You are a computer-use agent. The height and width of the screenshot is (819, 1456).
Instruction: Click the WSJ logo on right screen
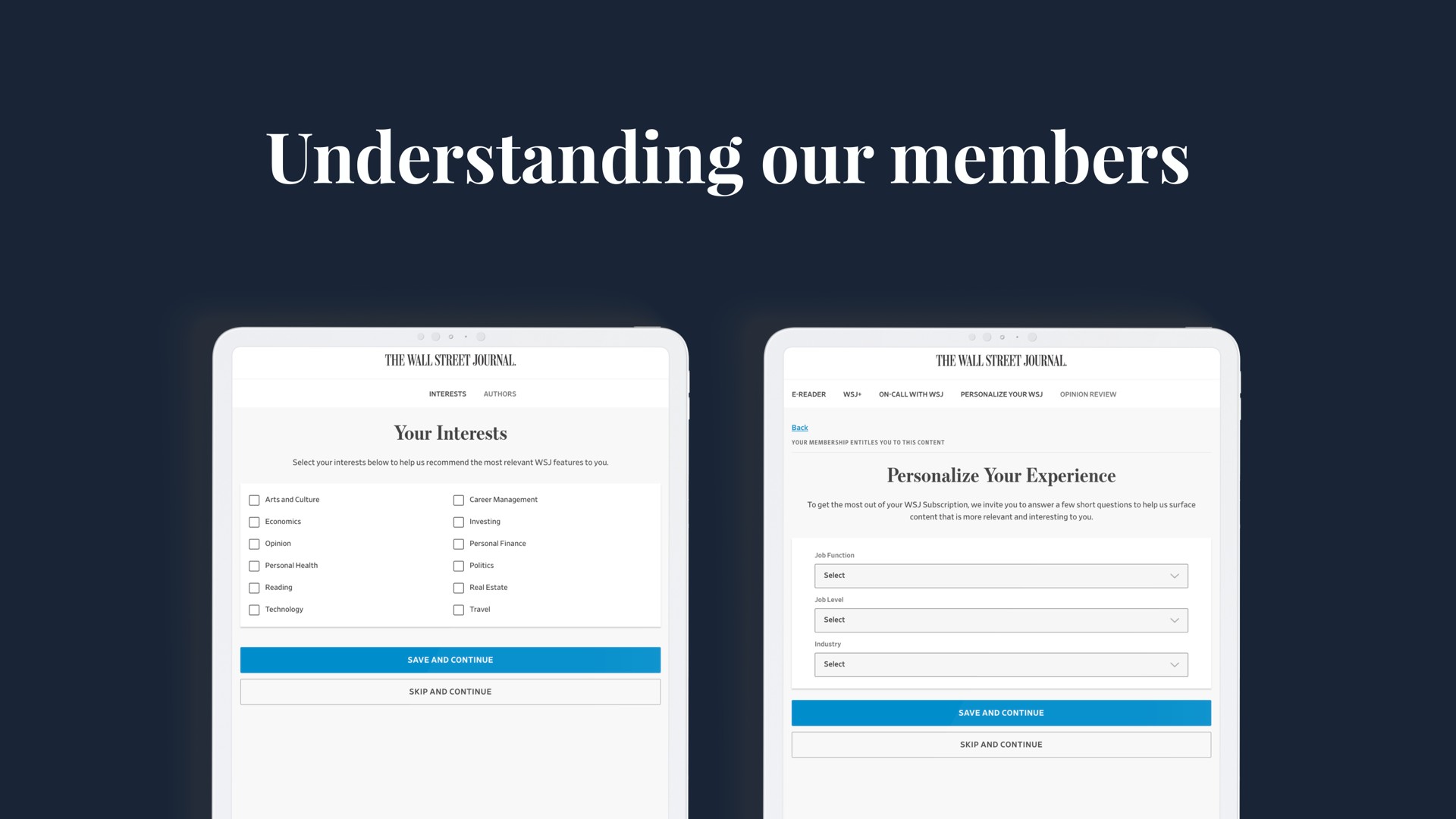[1001, 361]
